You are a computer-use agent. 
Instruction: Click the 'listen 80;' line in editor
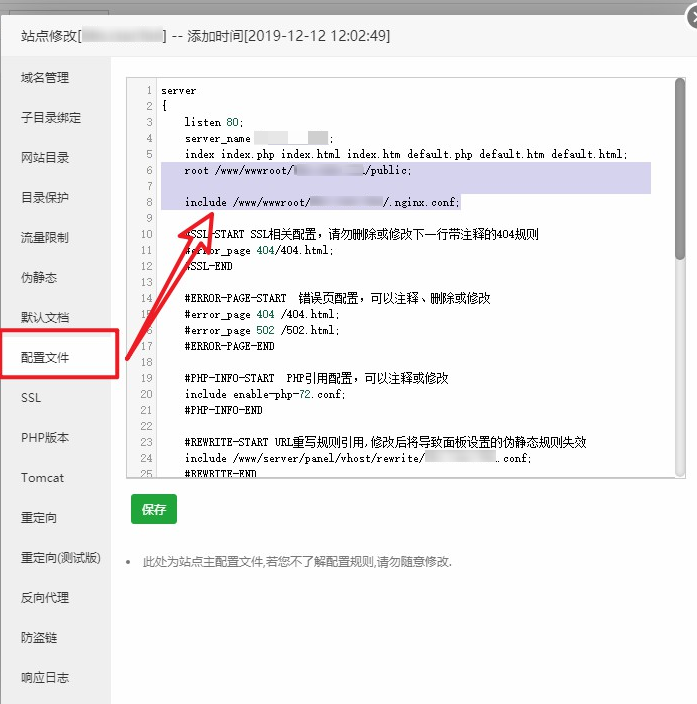214,122
